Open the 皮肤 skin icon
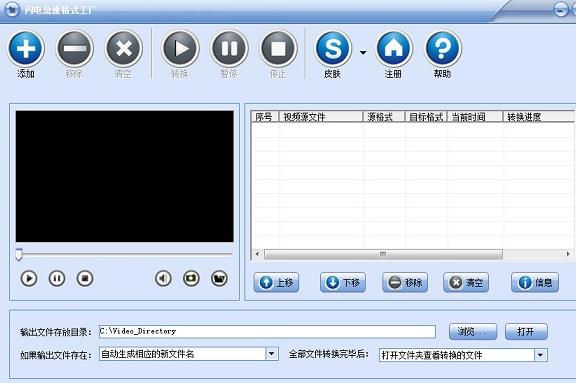 click(x=333, y=48)
